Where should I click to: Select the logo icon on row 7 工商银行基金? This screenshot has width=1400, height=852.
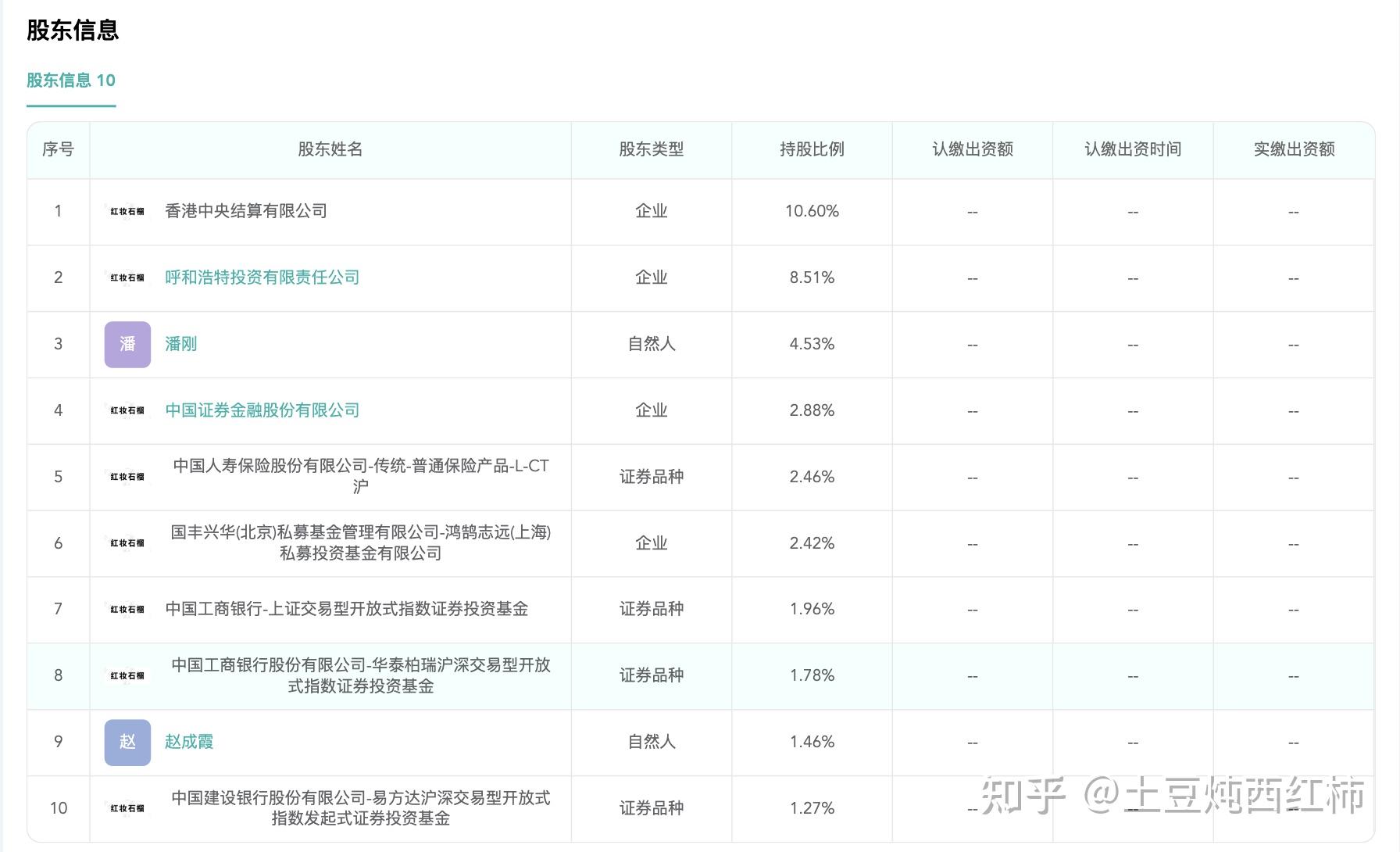pos(127,610)
